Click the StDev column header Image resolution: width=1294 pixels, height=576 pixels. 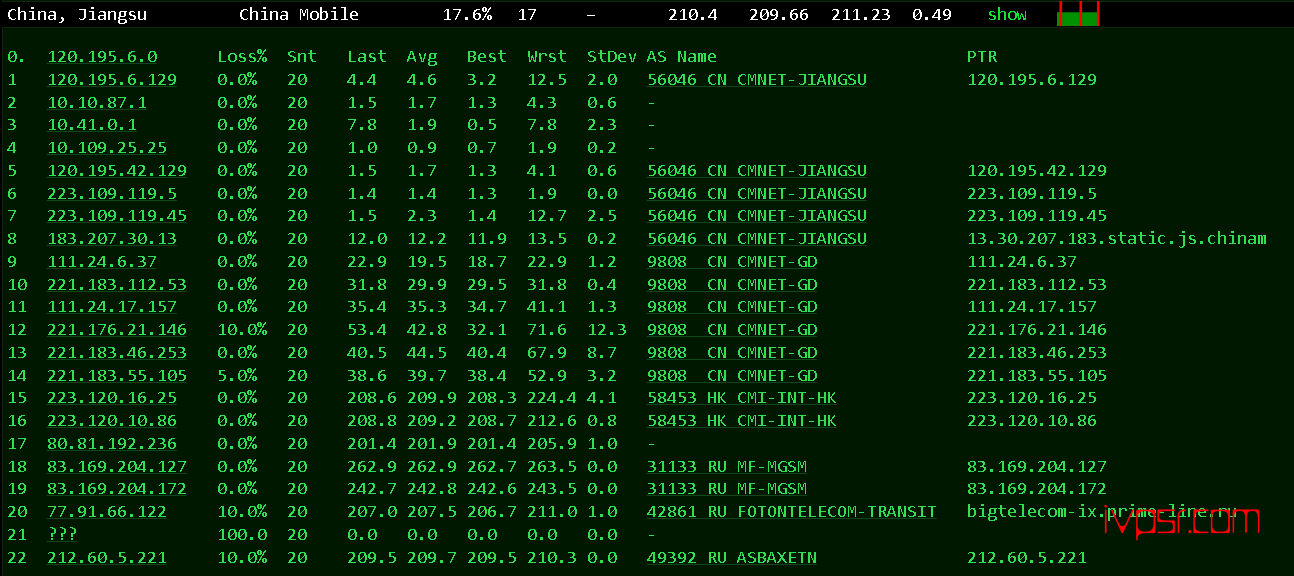[x=612, y=57]
